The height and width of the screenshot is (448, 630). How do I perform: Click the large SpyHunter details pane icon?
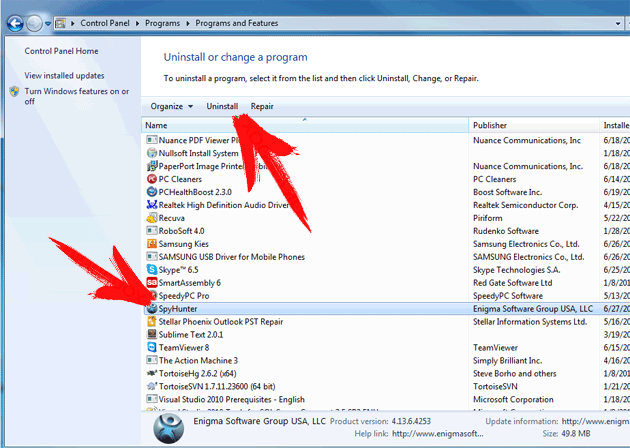(168, 429)
